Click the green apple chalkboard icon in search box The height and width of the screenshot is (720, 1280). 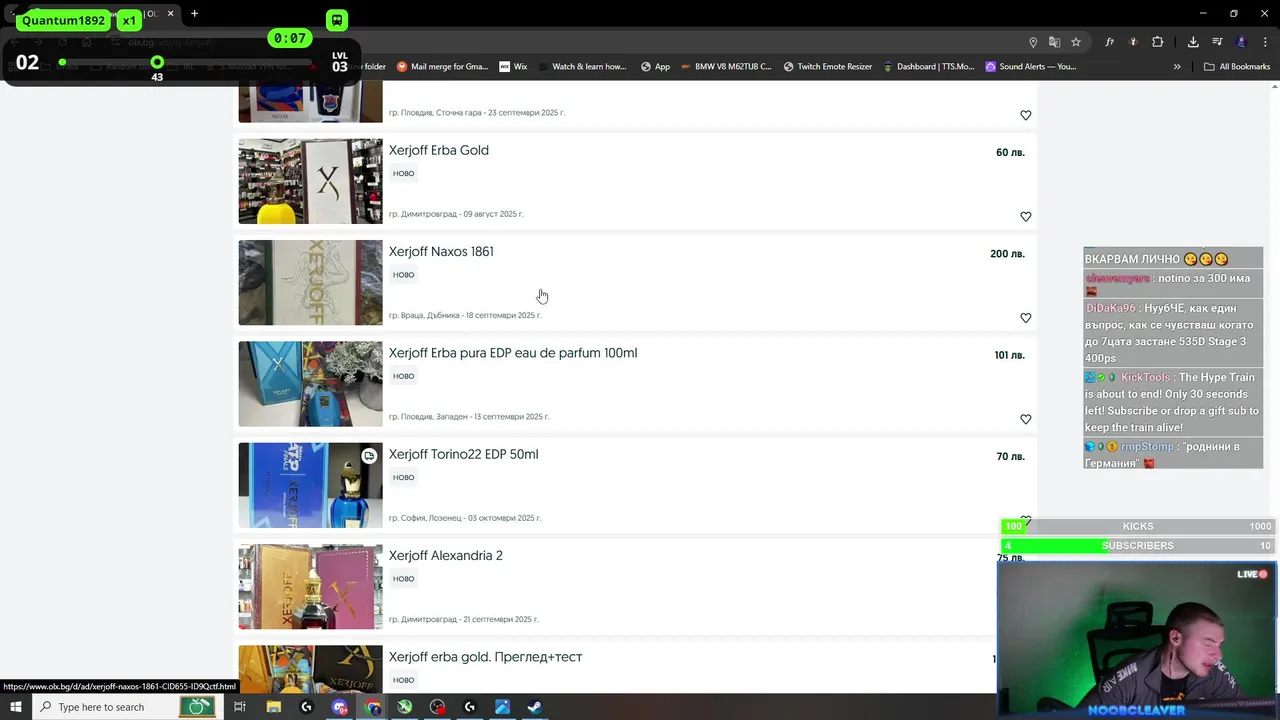click(197, 707)
